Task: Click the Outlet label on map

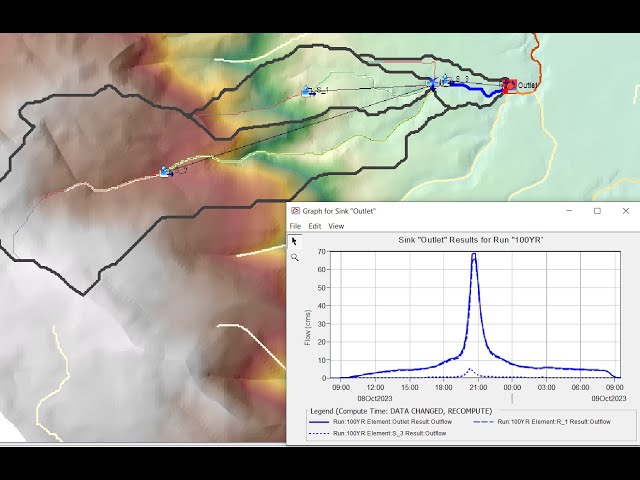Action: 527,85
